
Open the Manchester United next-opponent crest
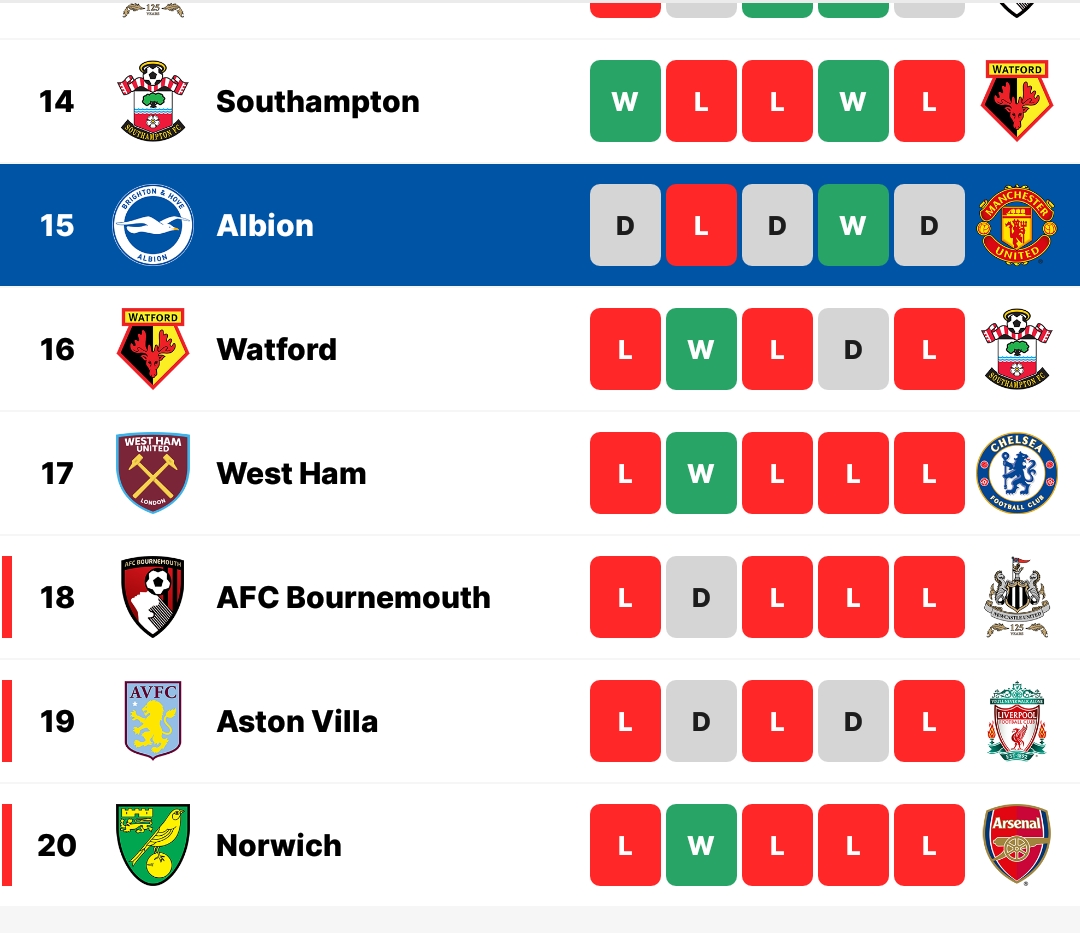click(x=1017, y=224)
